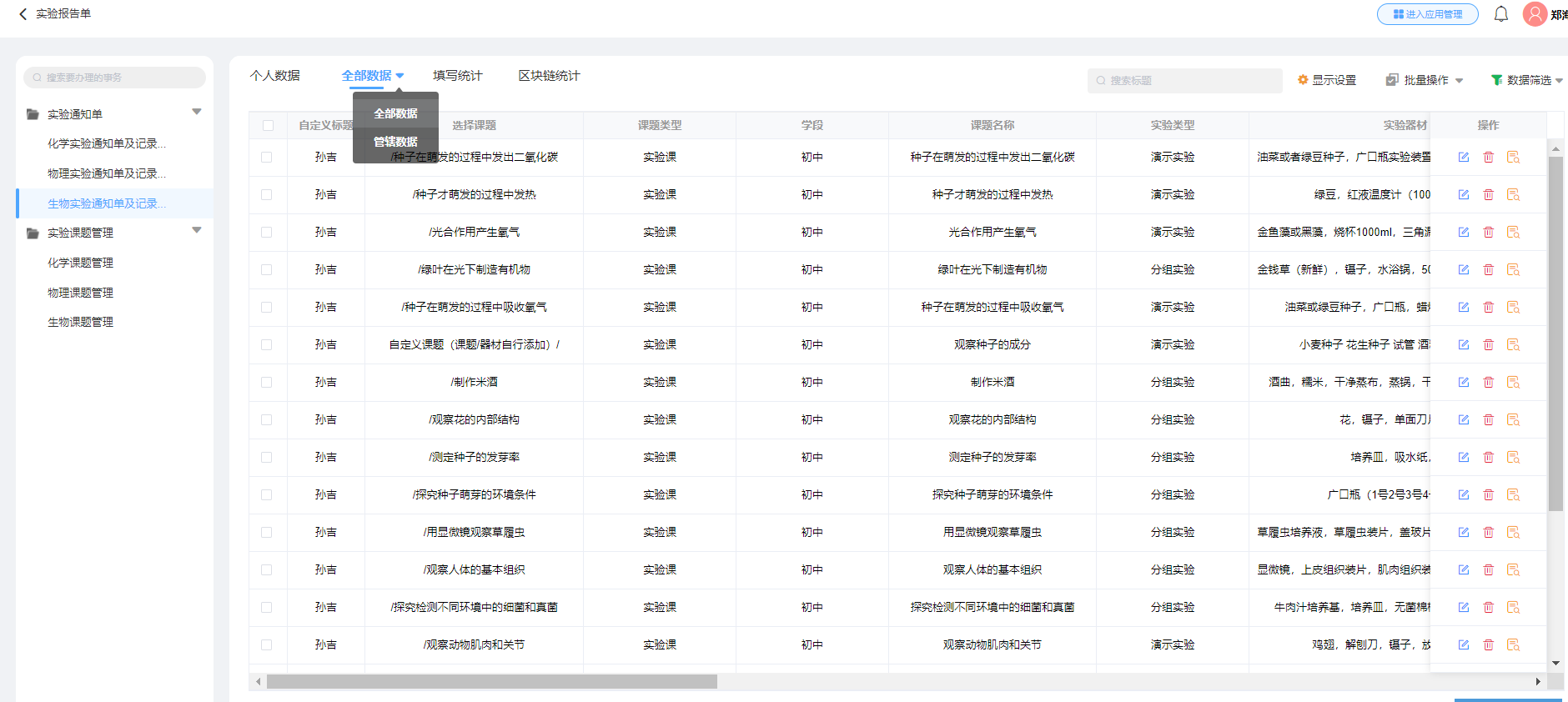Delete the 测定种子的发芽率 row
This screenshot has height=702, width=1568.
coord(1489,457)
